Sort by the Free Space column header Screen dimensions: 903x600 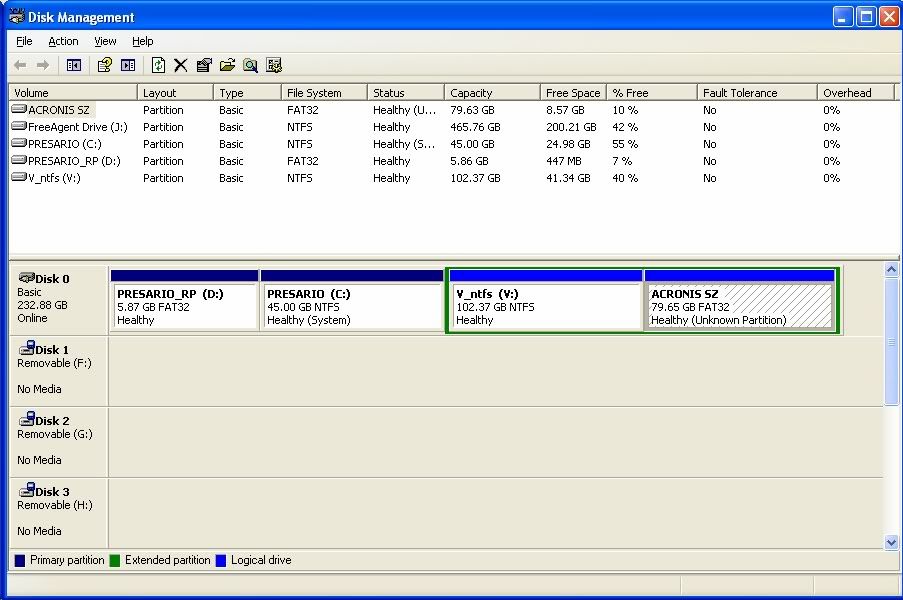tap(573, 93)
